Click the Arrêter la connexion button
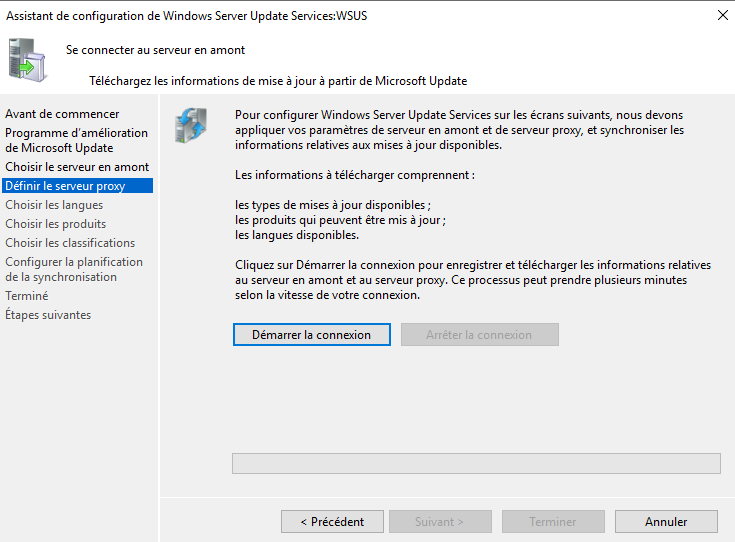This screenshot has width=735, height=542. pos(480,335)
